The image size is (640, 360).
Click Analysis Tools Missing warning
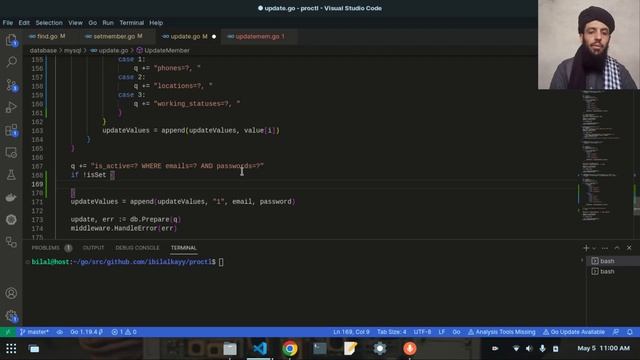point(501,332)
